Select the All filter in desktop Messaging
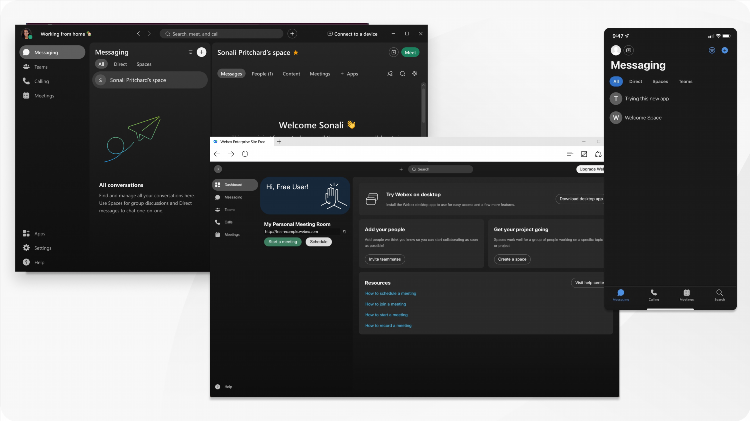Screen dimensions: 750x421 (101, 64)
